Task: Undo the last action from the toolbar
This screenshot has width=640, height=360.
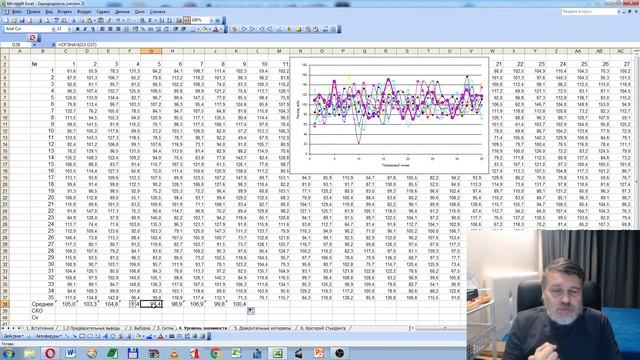Action: point(118,20)
